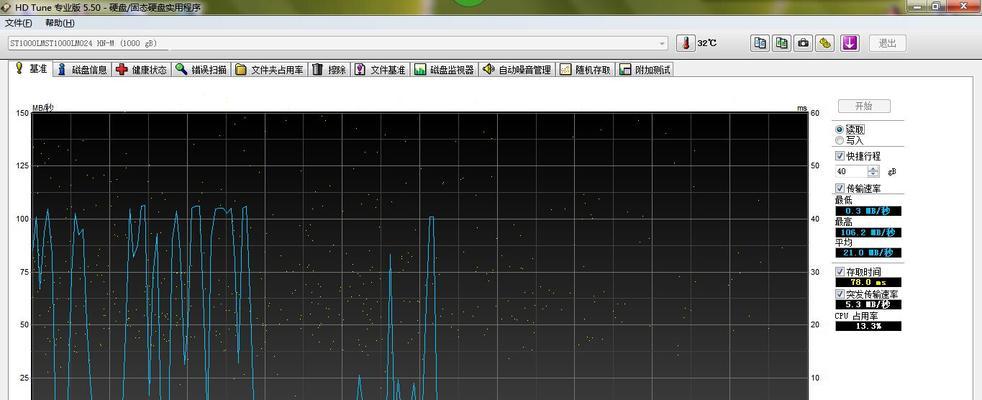Screen dimensions: 982x400
Task: Click the 最高 label
Action: pyautogui.click(x=844, y=221)
